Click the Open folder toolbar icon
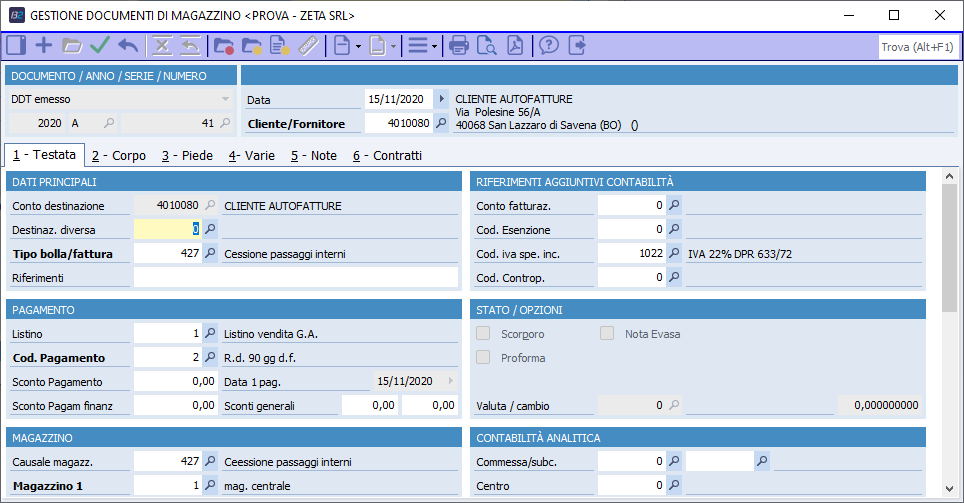This screenshot has width=964, height=503. click(72, 45)
